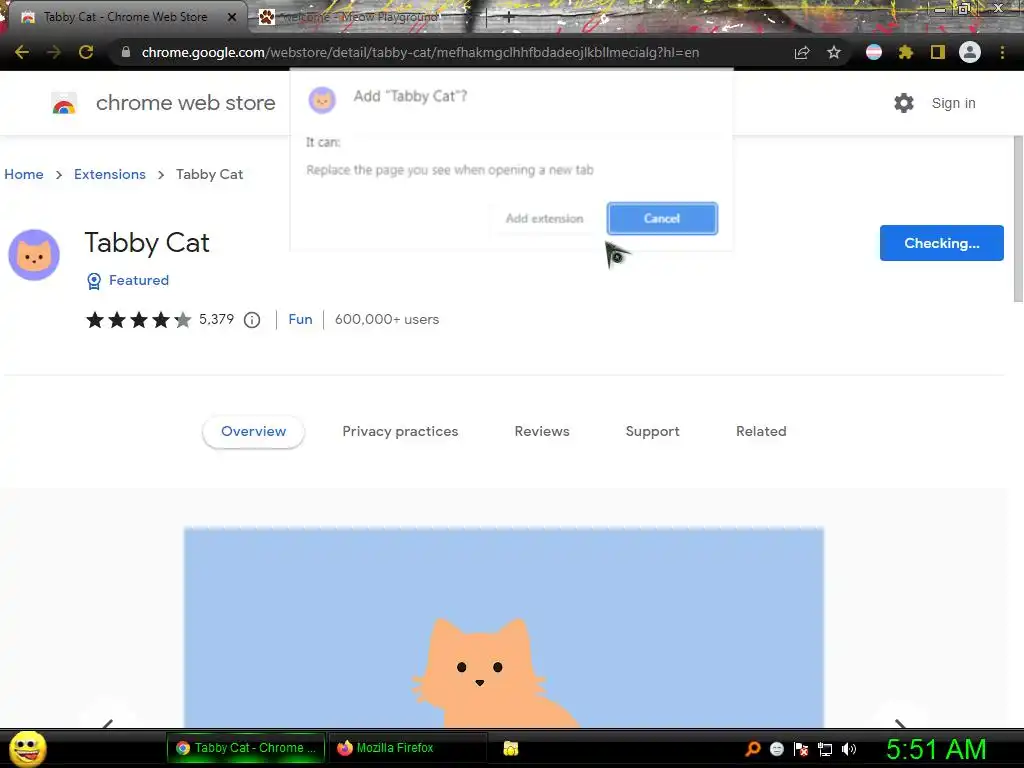The image size is (1024, 768).
Task: Open the Fun category link
Action: point(300,319)
